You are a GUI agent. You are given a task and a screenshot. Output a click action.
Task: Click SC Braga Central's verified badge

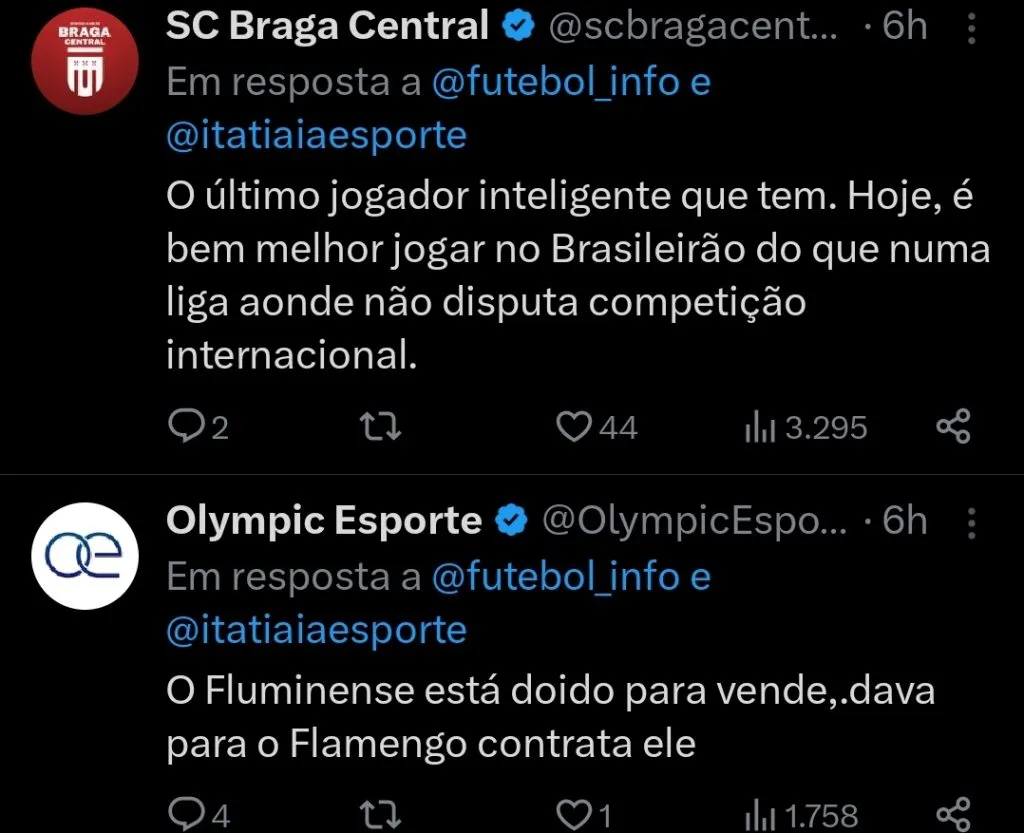click(517, 25)
